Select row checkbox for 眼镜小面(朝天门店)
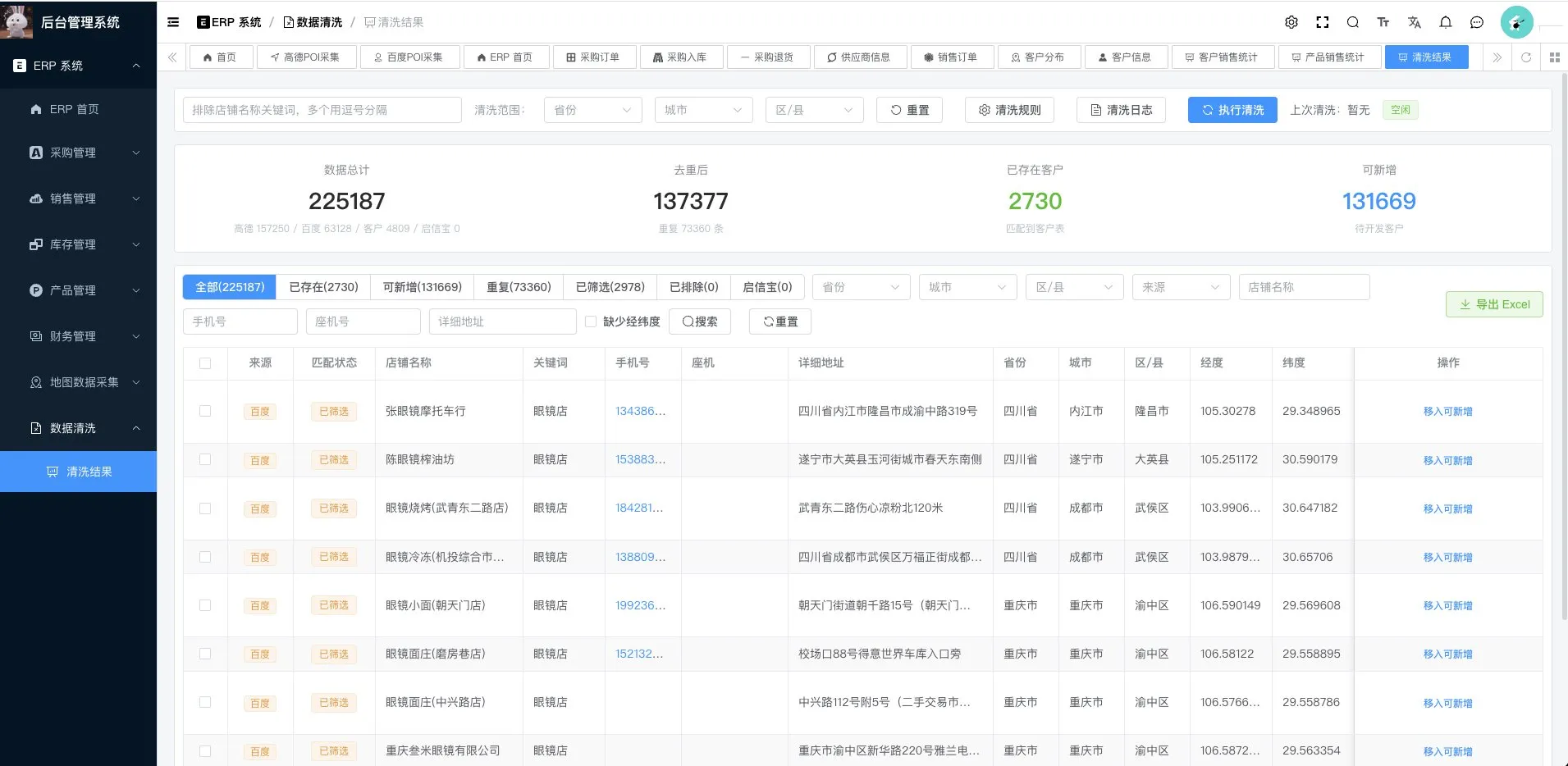 [x=205, y=605]
